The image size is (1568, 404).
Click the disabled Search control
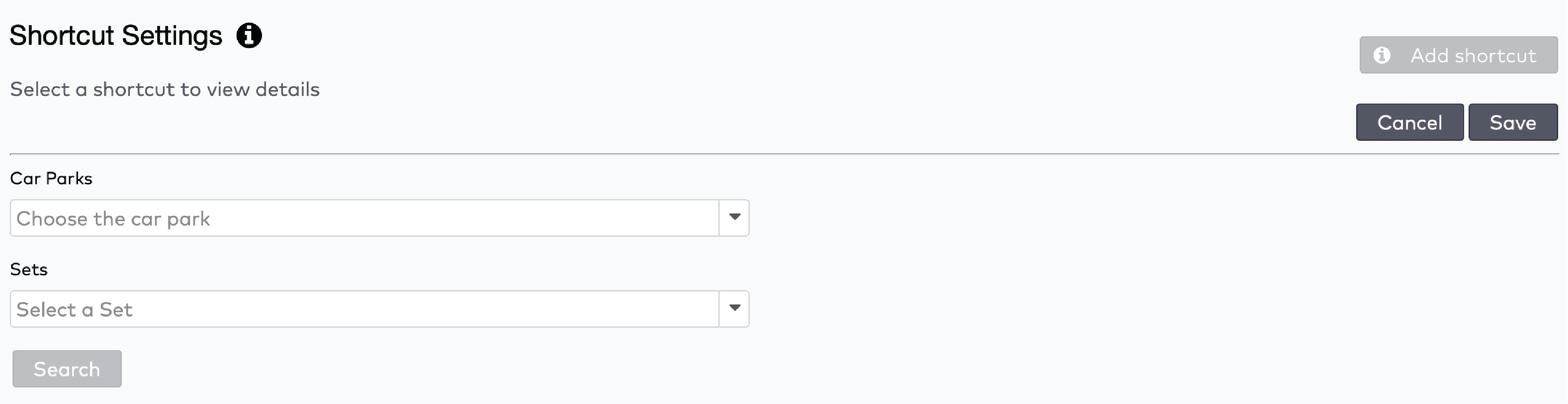[66, 368]
